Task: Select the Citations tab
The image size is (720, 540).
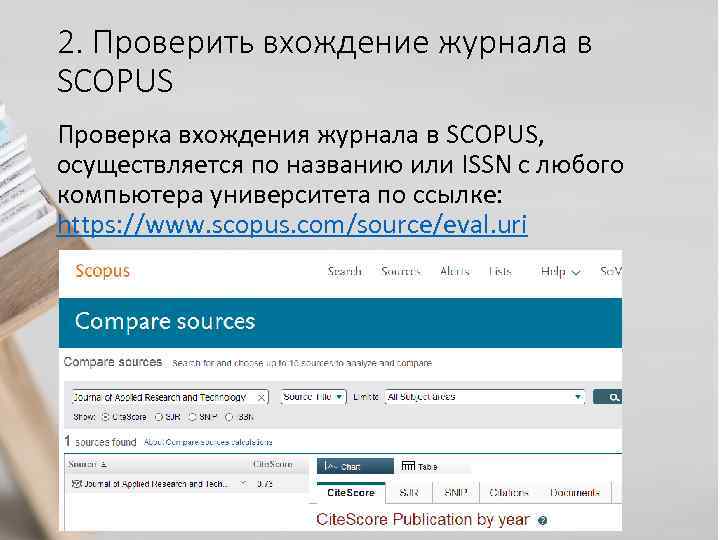Action: coord(509,493)
